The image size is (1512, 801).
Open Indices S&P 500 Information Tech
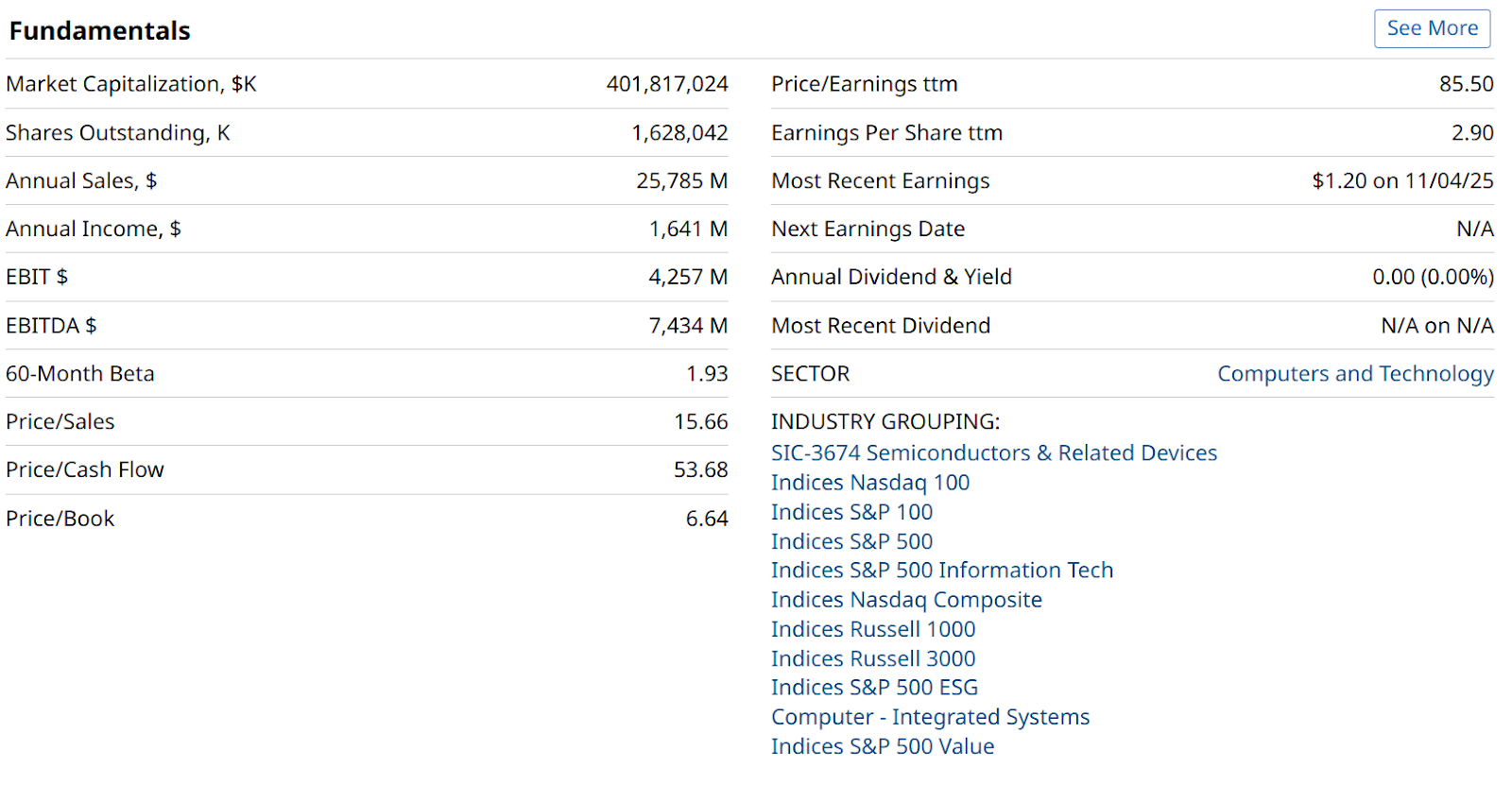pyautogui.click(x=941, y=571)
